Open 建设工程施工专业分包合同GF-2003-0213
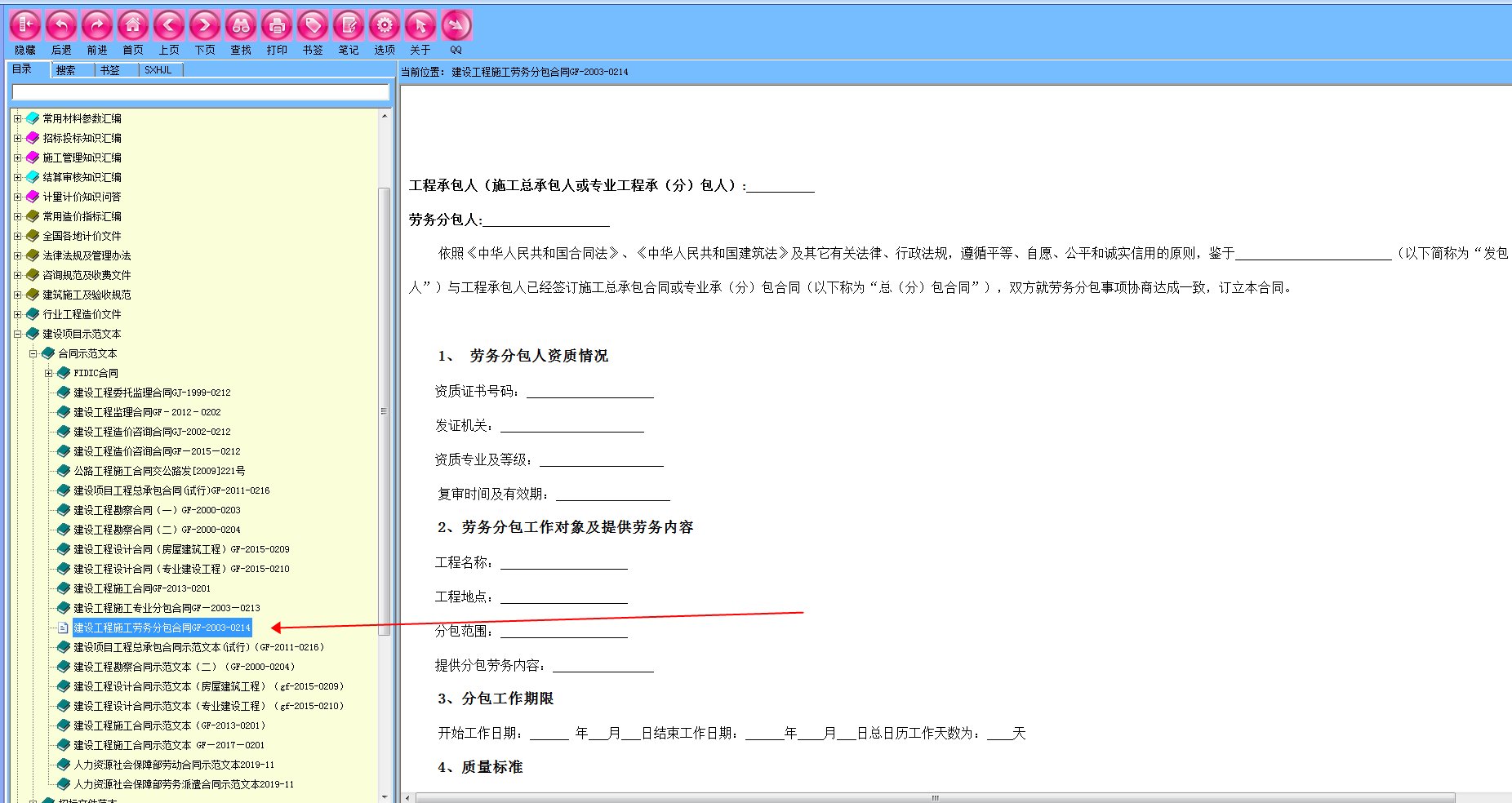Viewport: 1512px width, 803px height. (167, 608)
